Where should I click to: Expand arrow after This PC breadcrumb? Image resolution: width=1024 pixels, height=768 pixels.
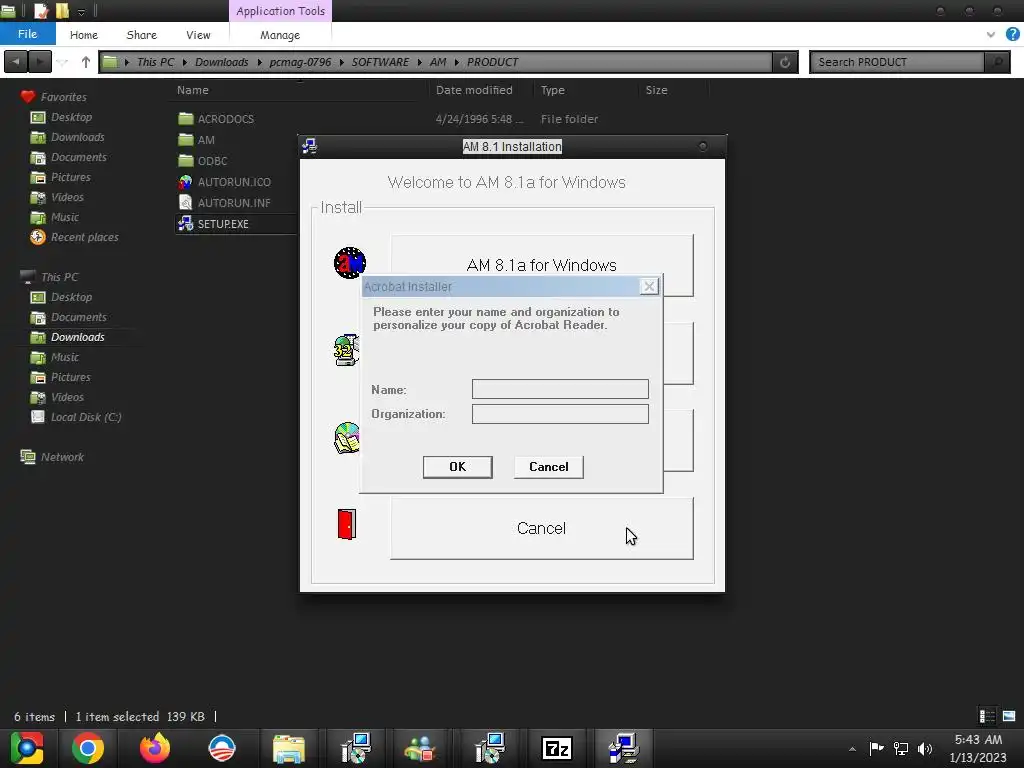[185, 62]
